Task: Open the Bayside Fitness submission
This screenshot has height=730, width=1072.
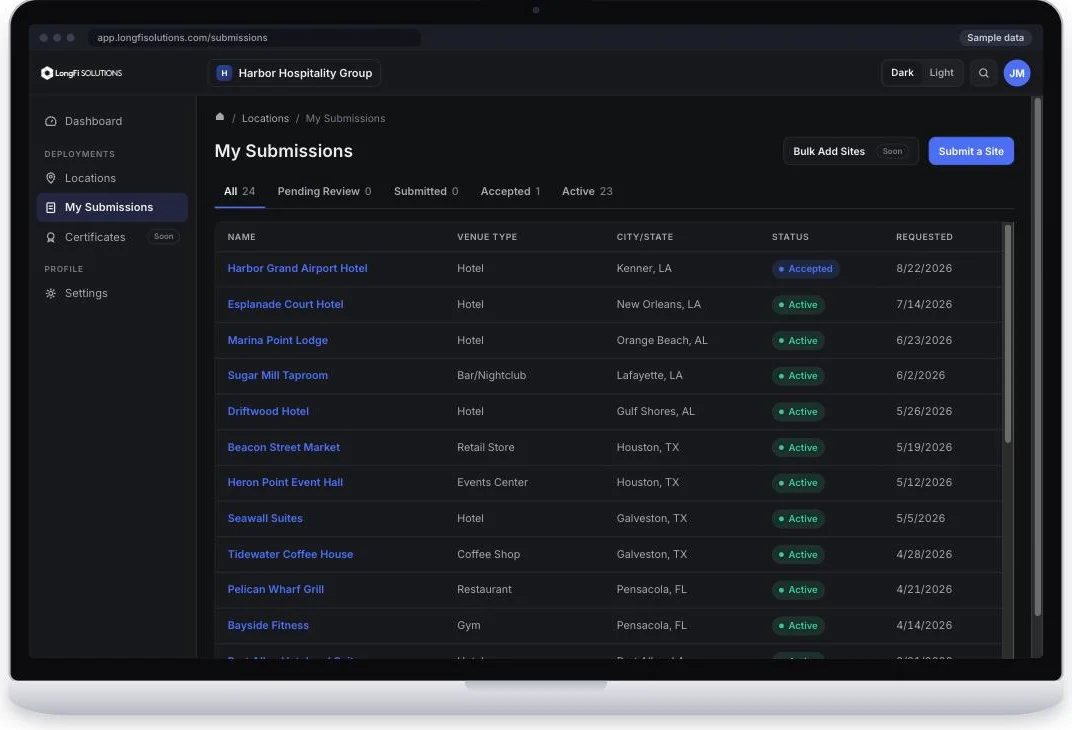Action: pos(268,625)
